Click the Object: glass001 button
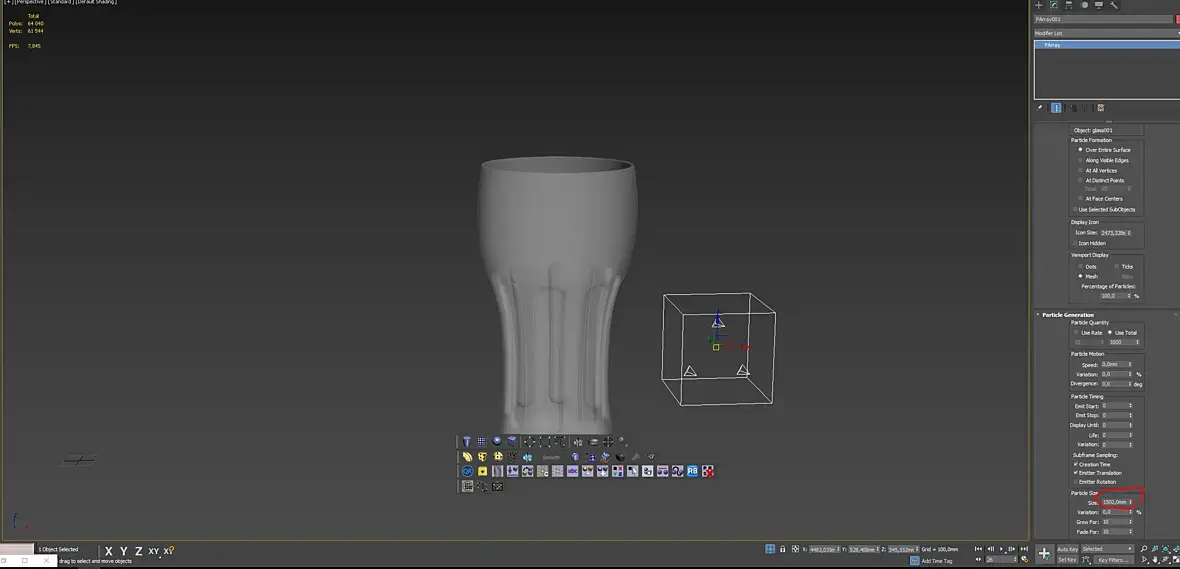Screen dimensions: 1180x569 1106,130
